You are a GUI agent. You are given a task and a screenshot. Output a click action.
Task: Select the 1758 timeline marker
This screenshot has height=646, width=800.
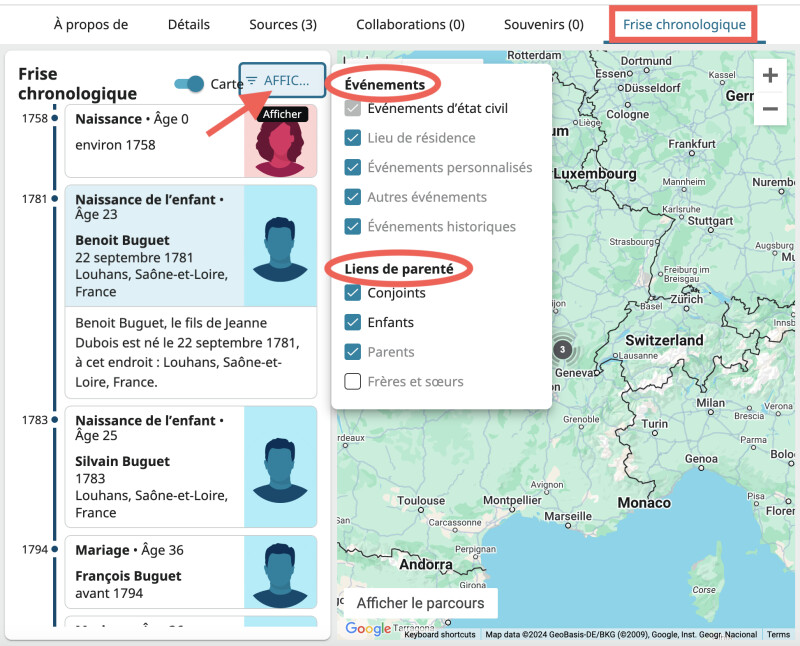coord(55,118)
